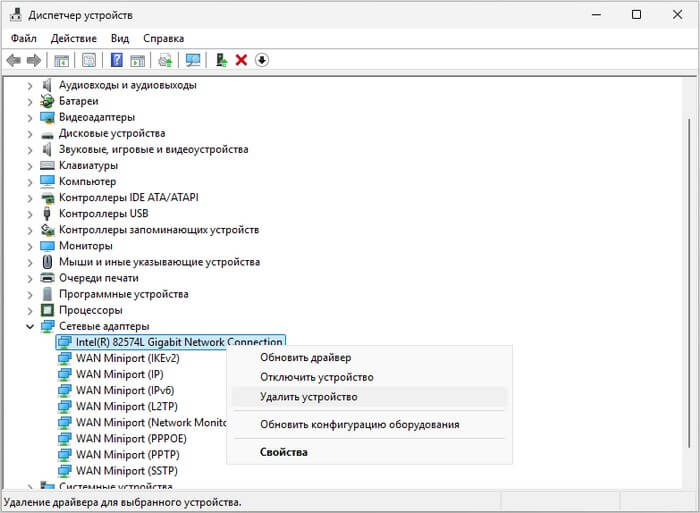Select Обновить драйвер from the context menu
The width and height of the screenshot is (700, 513).
(305, 357)
